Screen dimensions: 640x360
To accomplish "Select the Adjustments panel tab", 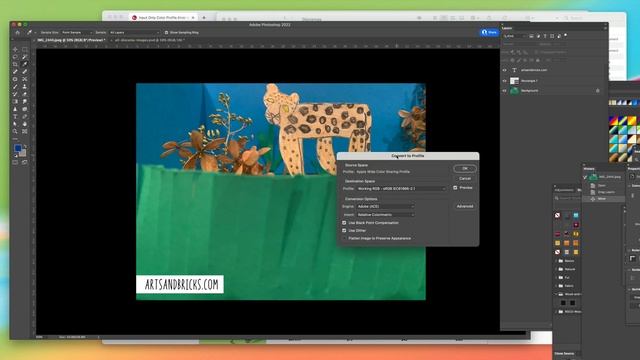I will (x=564, y=190).
